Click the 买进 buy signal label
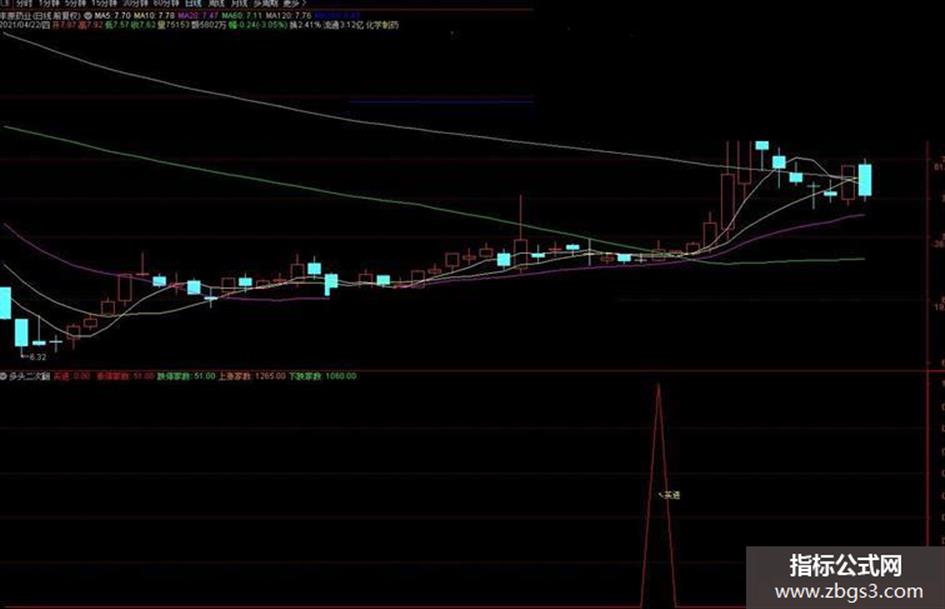The height and width of the screenshot is (609, 945). [671, 495]
